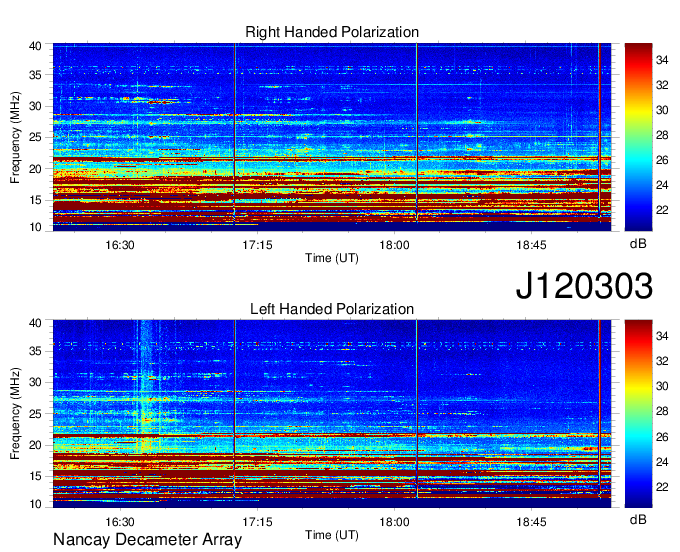
Task: Click the 16:30 tick label on the bottom plot
Action: pos(120,522)
